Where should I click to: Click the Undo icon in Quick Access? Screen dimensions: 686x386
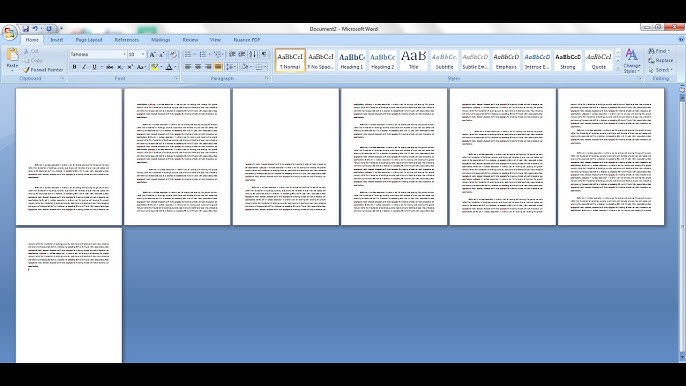pos(35,29)
